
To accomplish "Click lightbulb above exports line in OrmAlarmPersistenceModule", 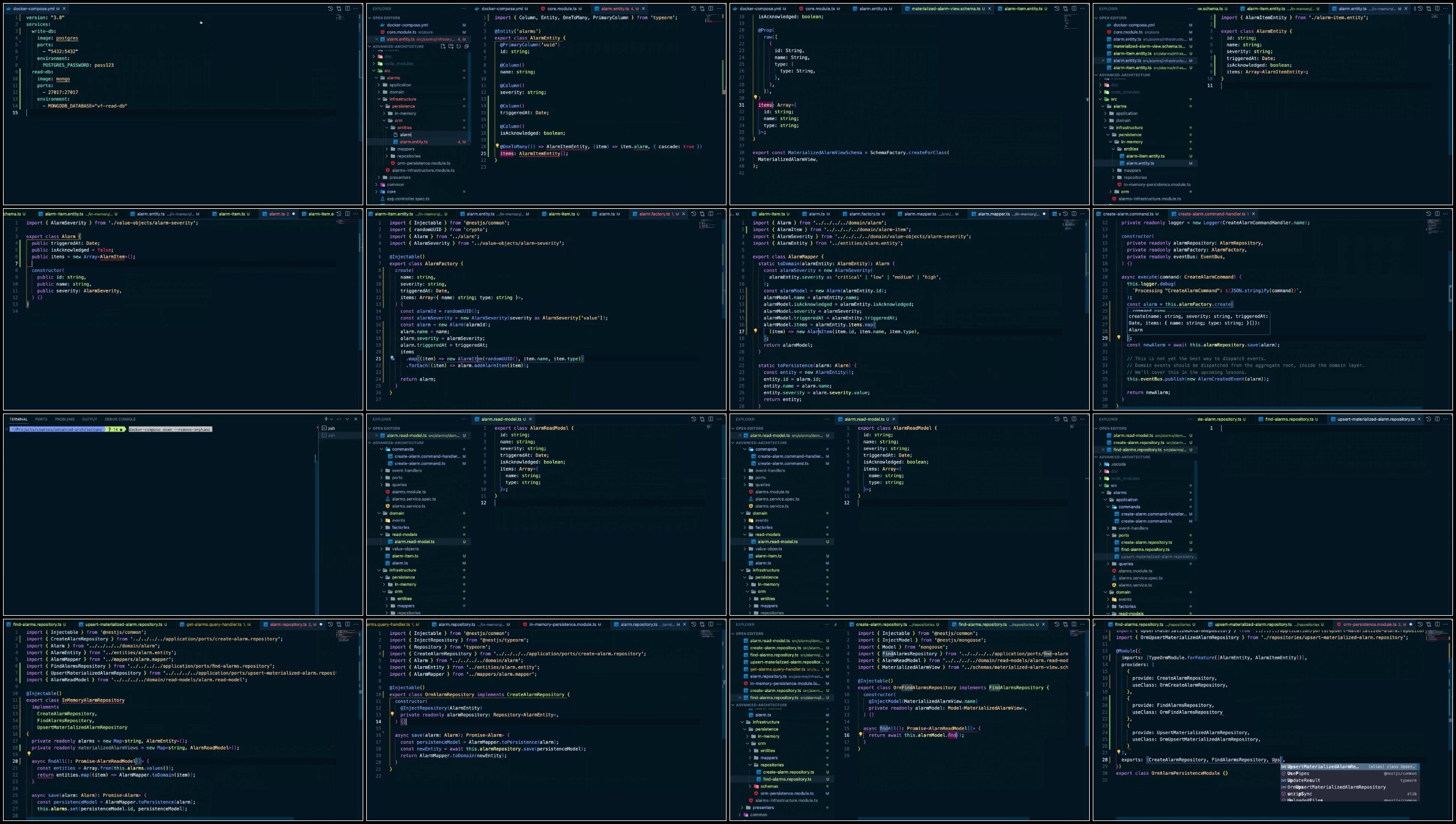I will [x=1119, y=752].
